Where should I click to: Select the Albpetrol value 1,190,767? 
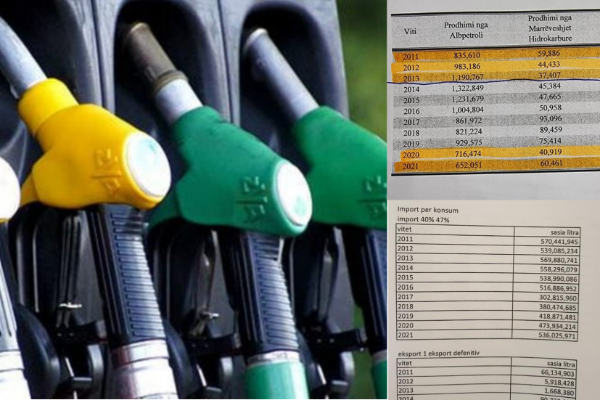467,77
